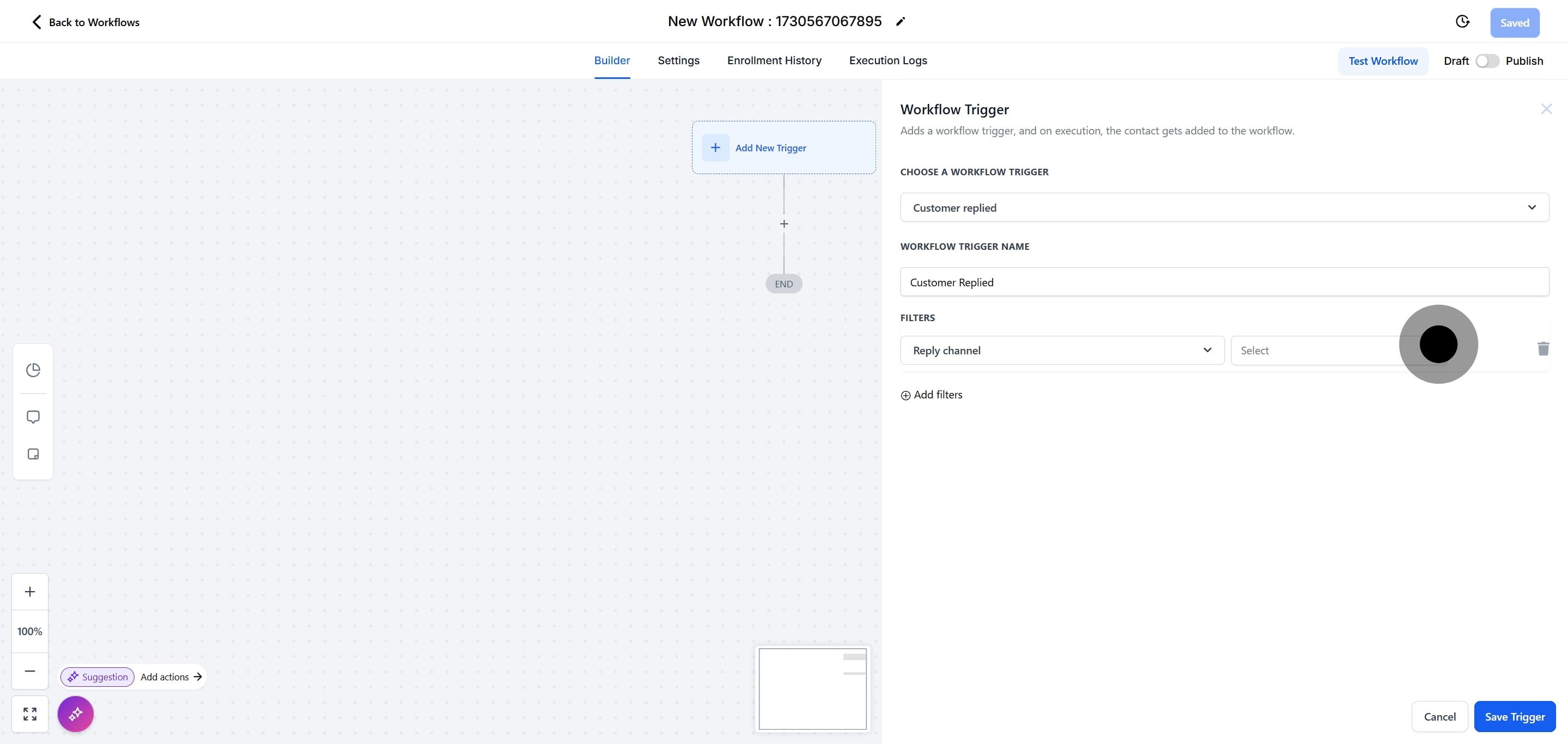Open the Execution Logs tab
Image resolution: width=1568 pixels, height=744 pixels.
point(887,60)
